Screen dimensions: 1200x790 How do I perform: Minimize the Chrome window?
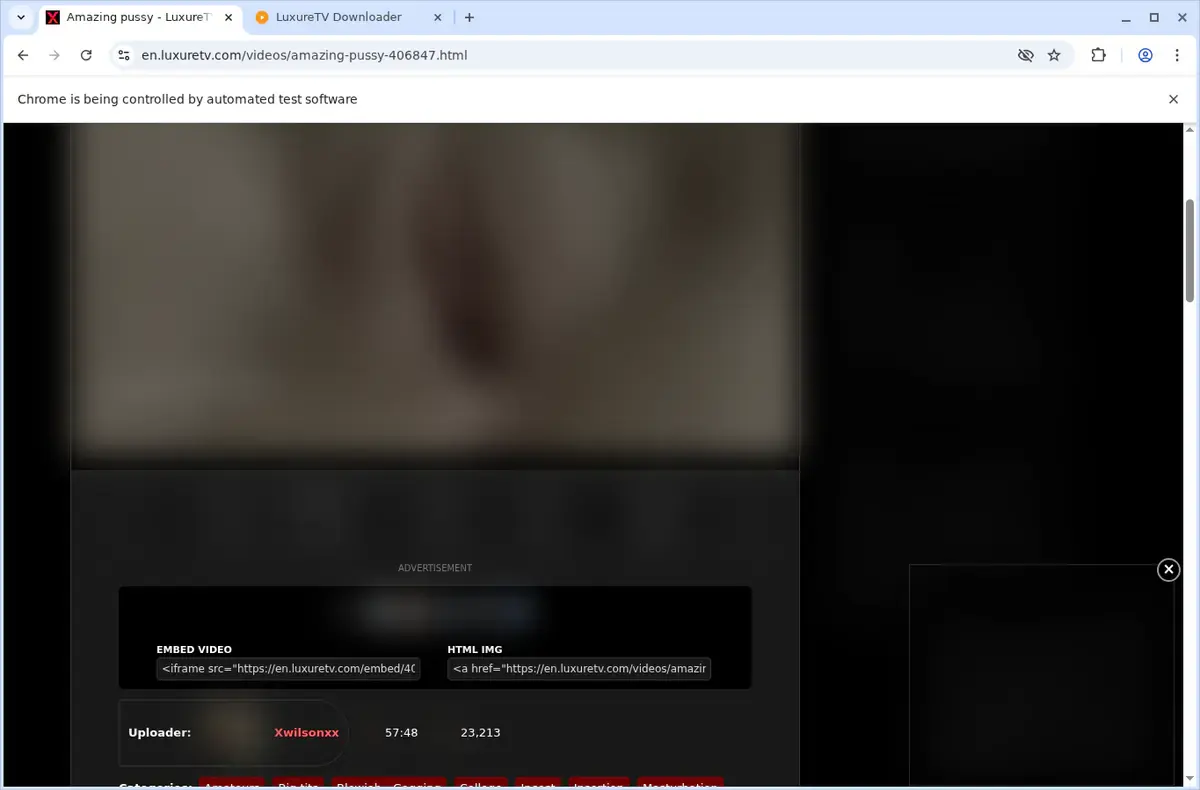point(1125,17)
